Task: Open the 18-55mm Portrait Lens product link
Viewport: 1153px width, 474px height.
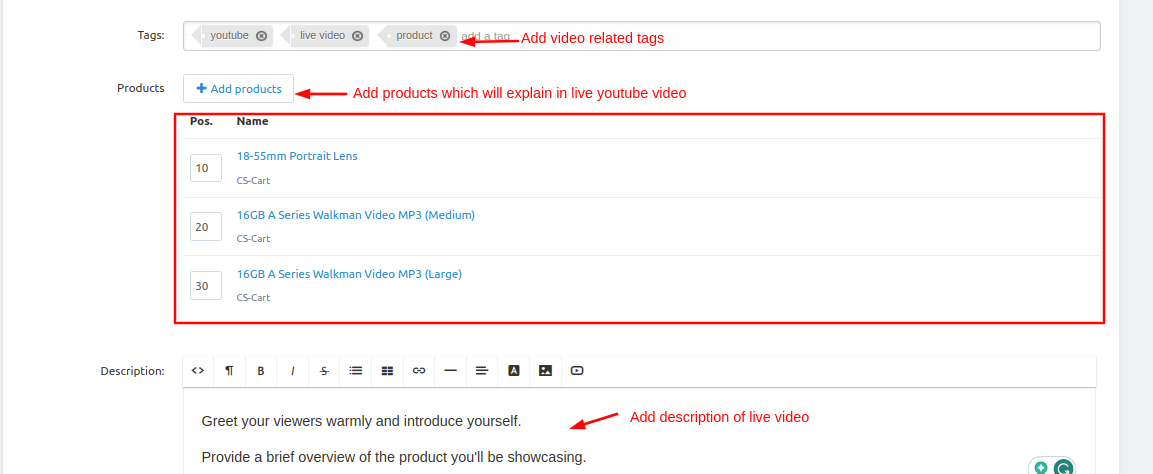Action: pos(297,156)
